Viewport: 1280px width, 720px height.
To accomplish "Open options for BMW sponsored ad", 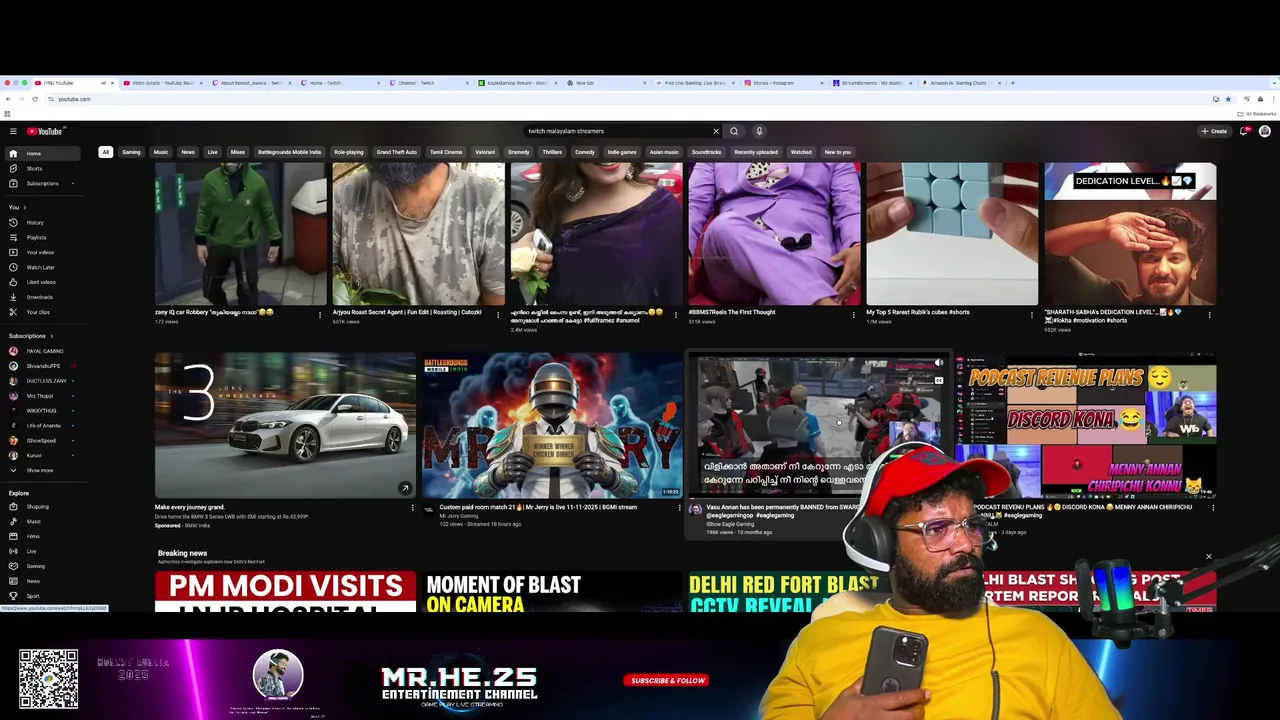I will (412, 508).
